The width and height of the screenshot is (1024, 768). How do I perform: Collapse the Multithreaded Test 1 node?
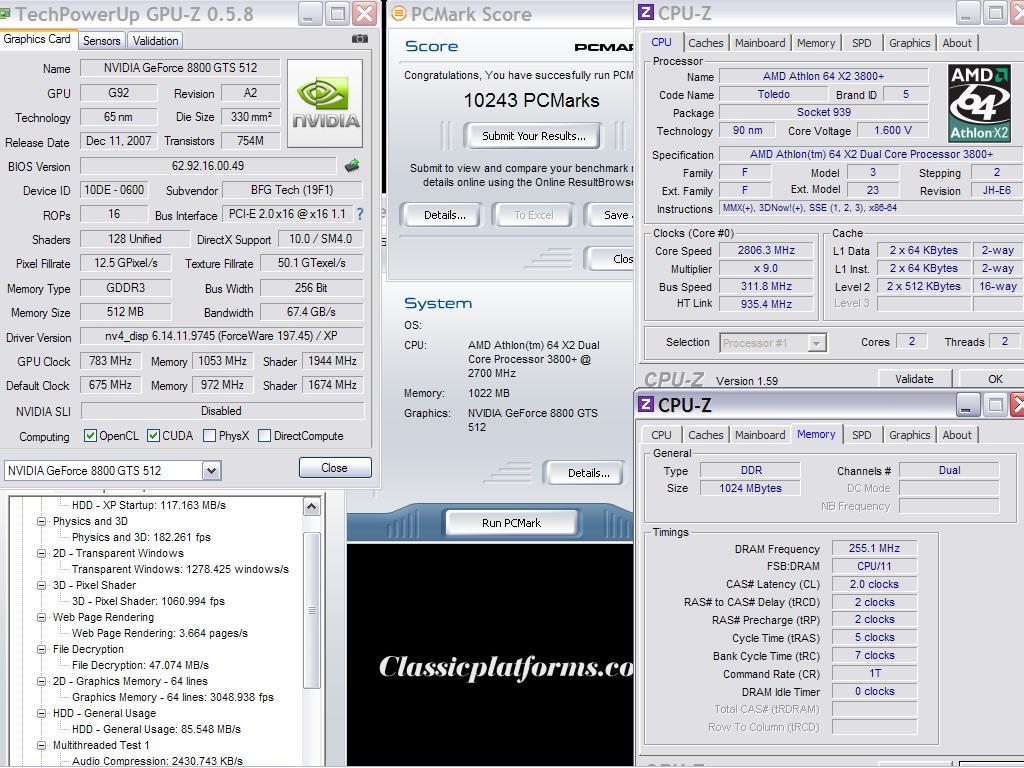(x=41, y=745)
